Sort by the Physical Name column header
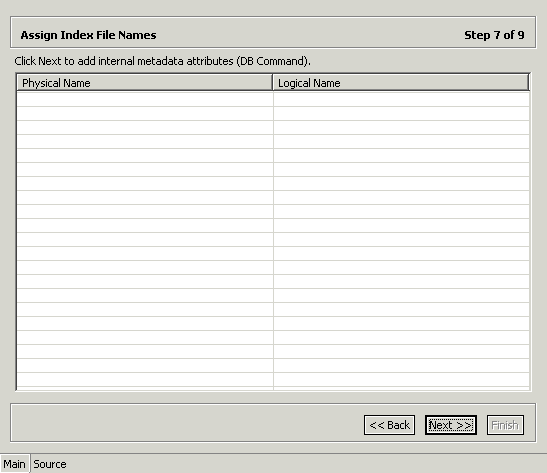Screen dimensions: 547x473 tap(144, 83)
